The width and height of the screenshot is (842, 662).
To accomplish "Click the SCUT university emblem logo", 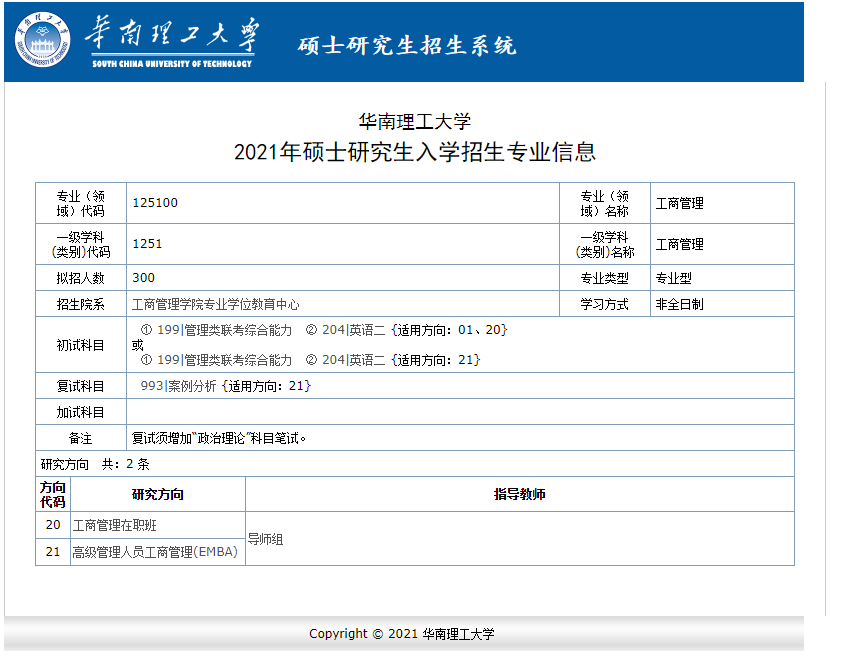I will (42, 39).
